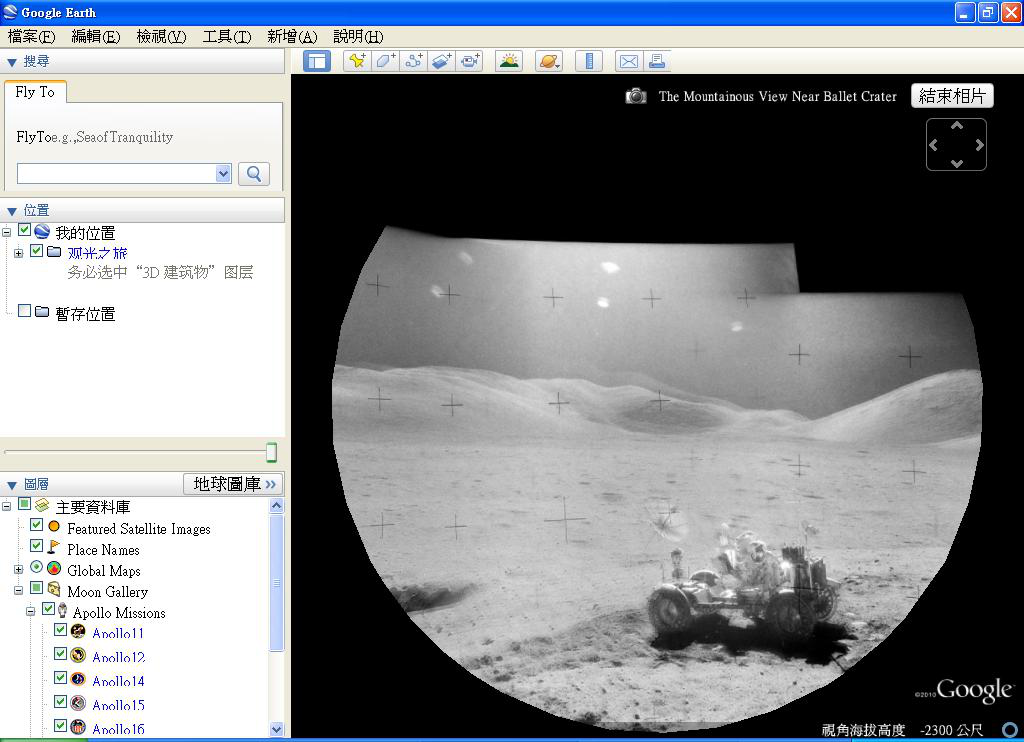Add a polygon from the toolbar
The image size is (1024, 742).
point(385,61)
